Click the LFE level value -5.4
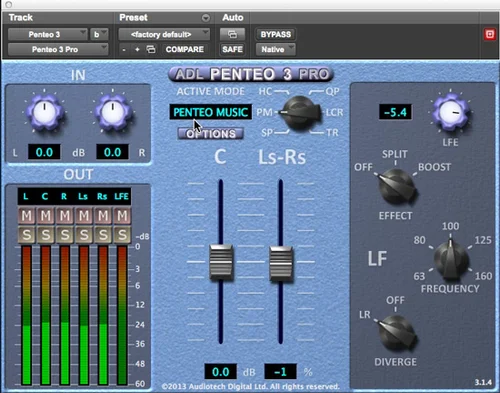The width and height of the screenshot is (500, 393). pyautogui.click(x=395, y=112)
